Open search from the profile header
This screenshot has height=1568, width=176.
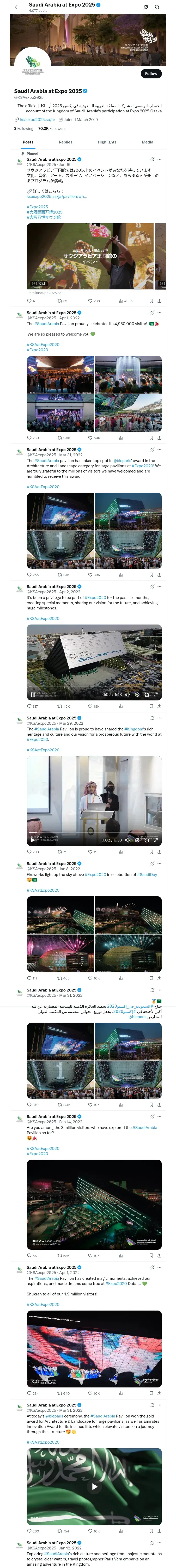[x=157, y=7]
